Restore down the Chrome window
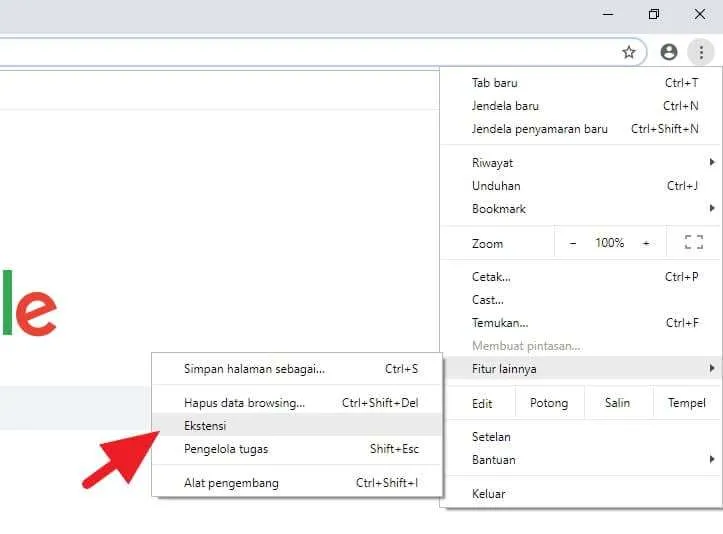The image size is (723, 534). (653, 14)
